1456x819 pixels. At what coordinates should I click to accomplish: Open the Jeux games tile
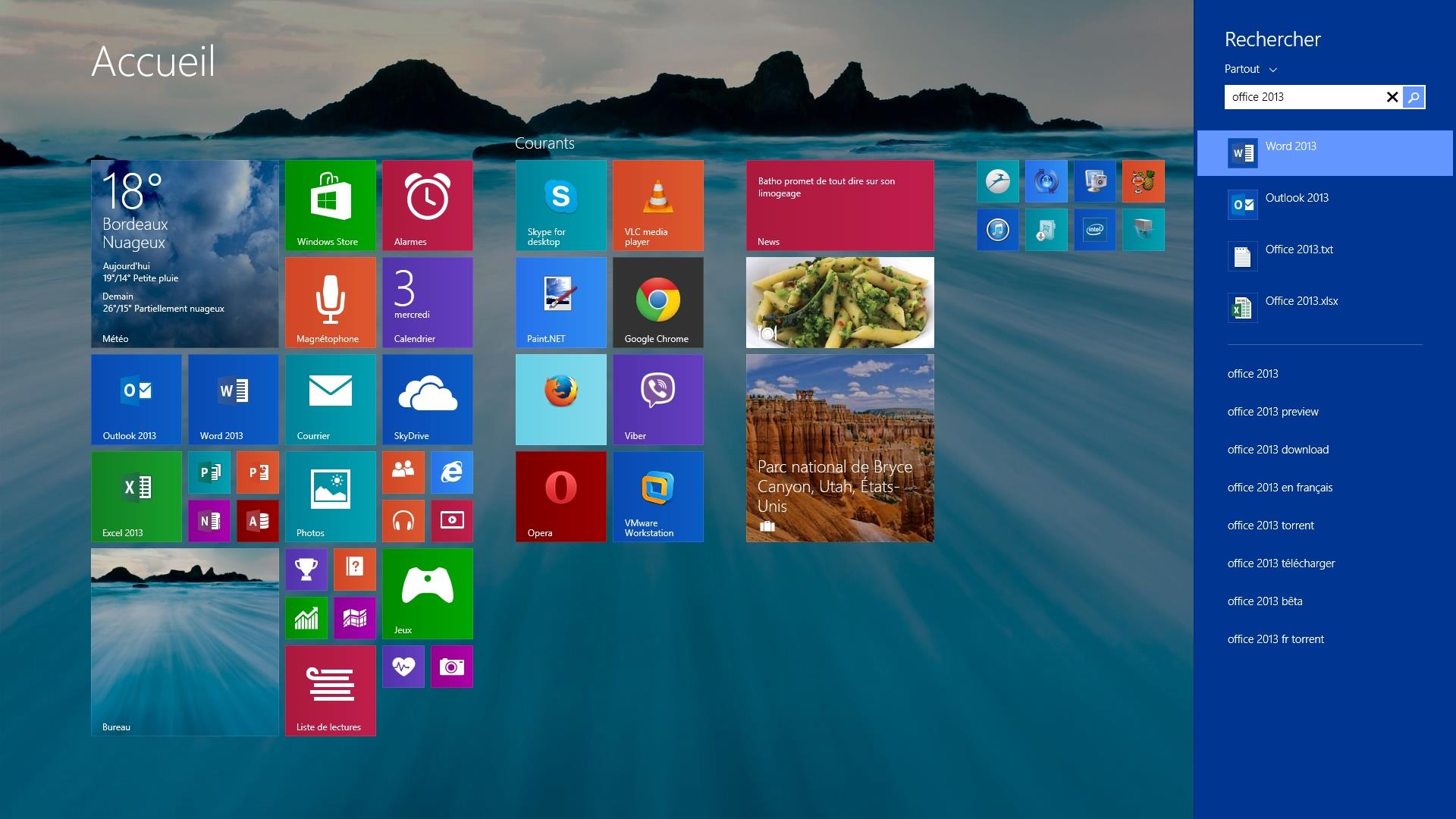coord(428,594)
